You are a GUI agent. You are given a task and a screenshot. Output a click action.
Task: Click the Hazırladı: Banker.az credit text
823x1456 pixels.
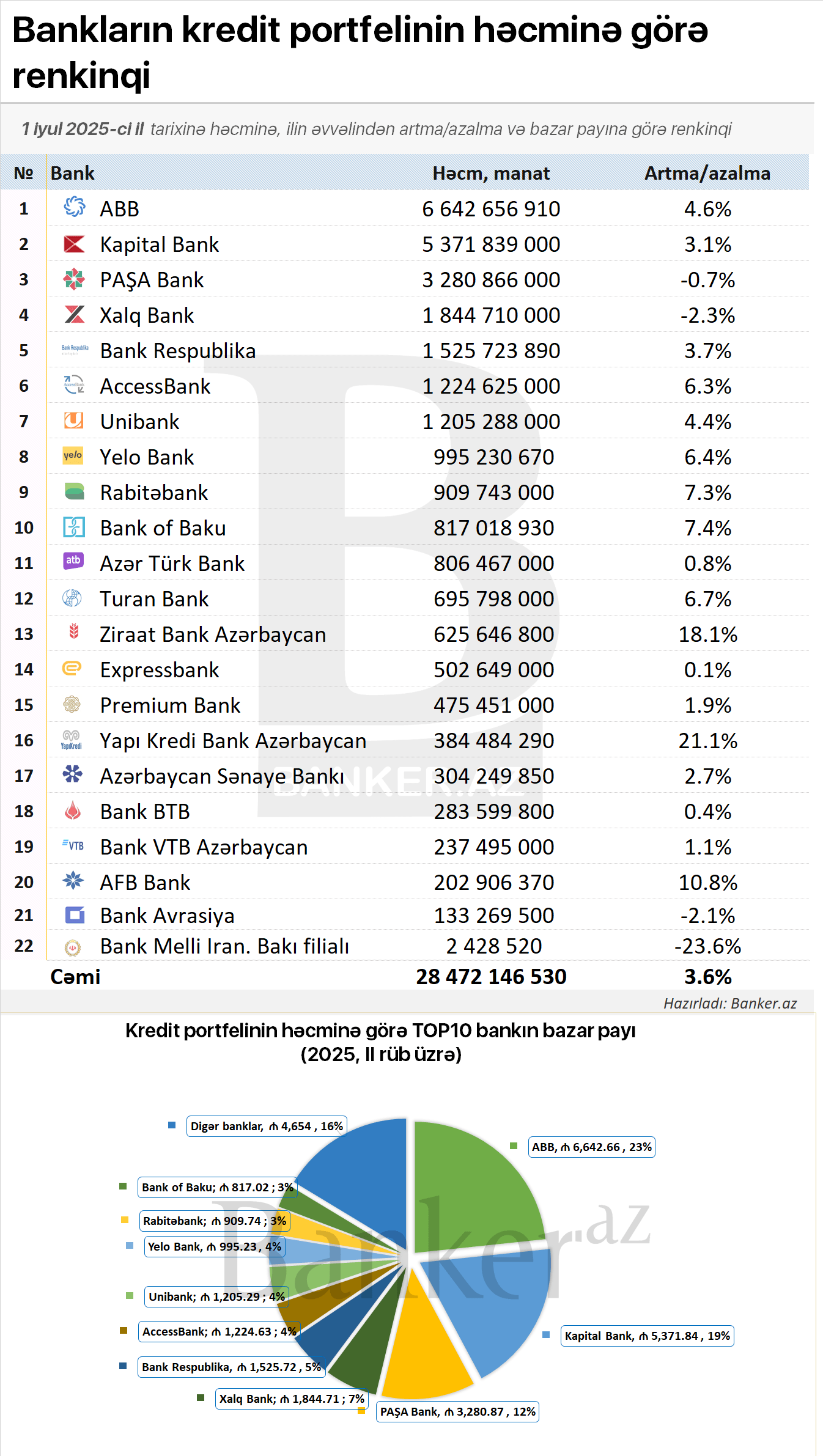pos(730,1004)
